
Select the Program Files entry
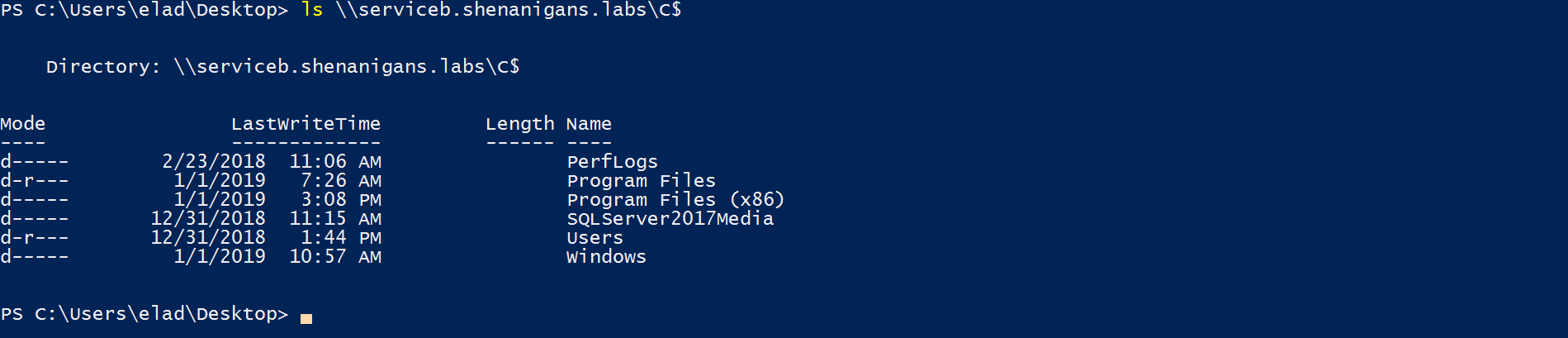click(x=641, y=180)
